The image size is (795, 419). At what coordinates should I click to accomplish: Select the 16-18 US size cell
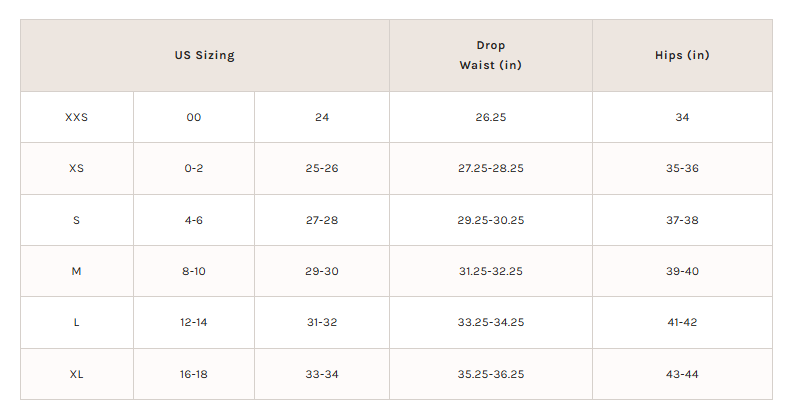(x=193, y=374)
